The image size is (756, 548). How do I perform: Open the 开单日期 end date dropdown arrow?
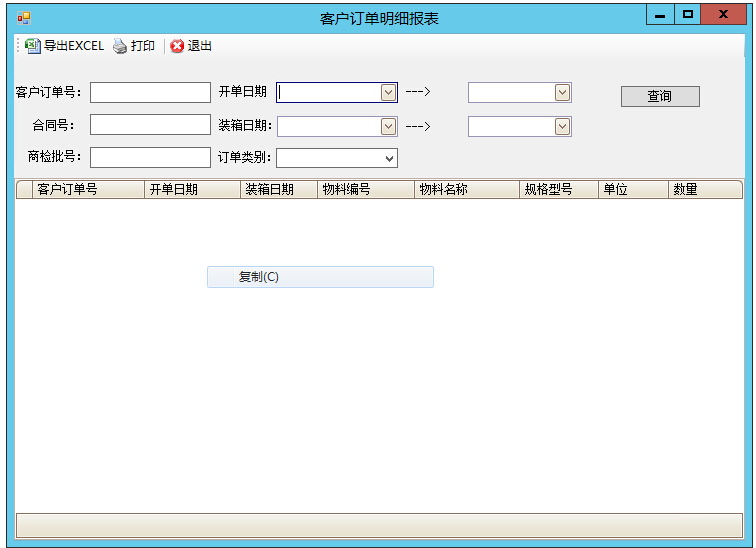[562, 93]
